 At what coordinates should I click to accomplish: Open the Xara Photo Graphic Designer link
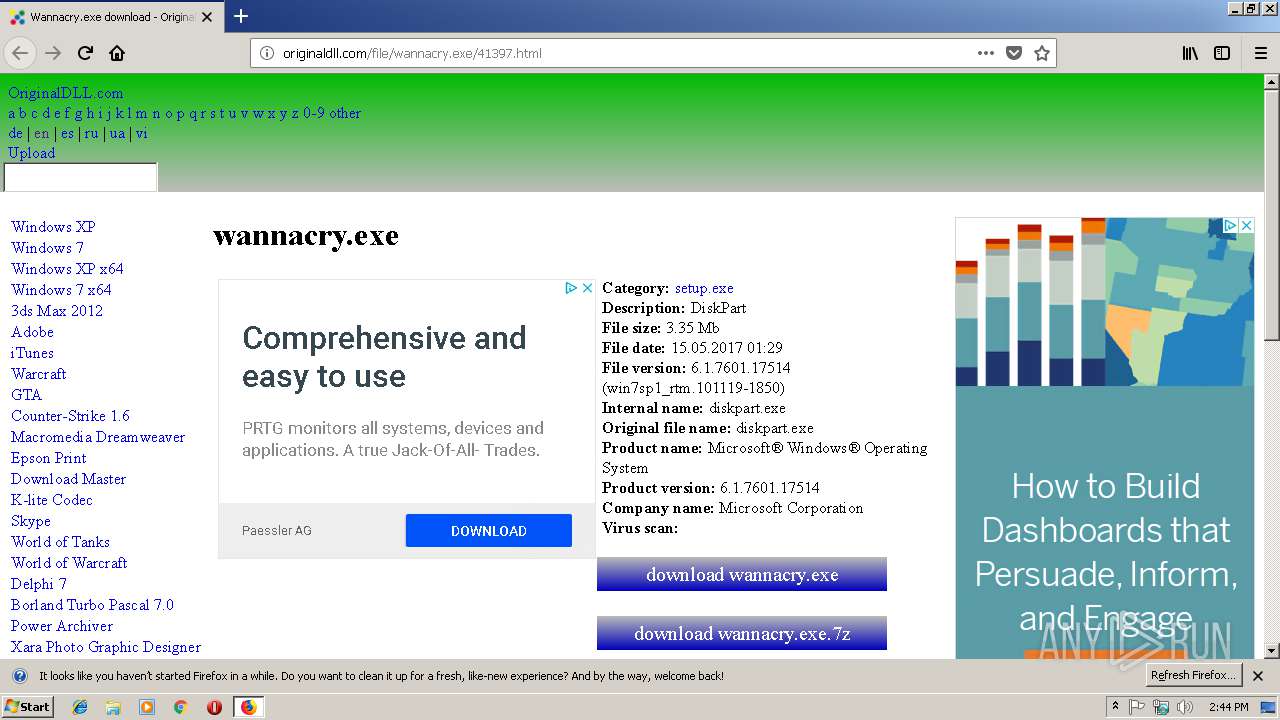106,647
